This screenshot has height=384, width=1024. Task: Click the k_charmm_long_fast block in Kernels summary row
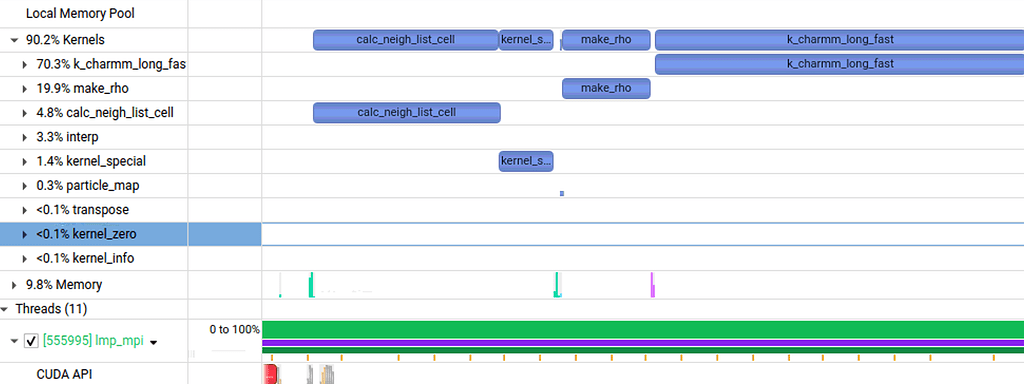point(839,40)
